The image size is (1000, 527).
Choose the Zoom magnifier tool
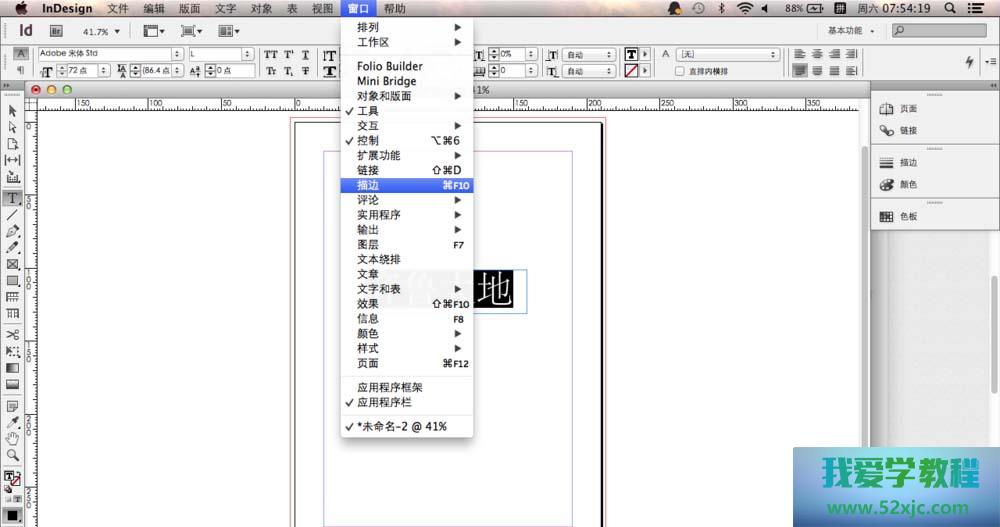13,455
